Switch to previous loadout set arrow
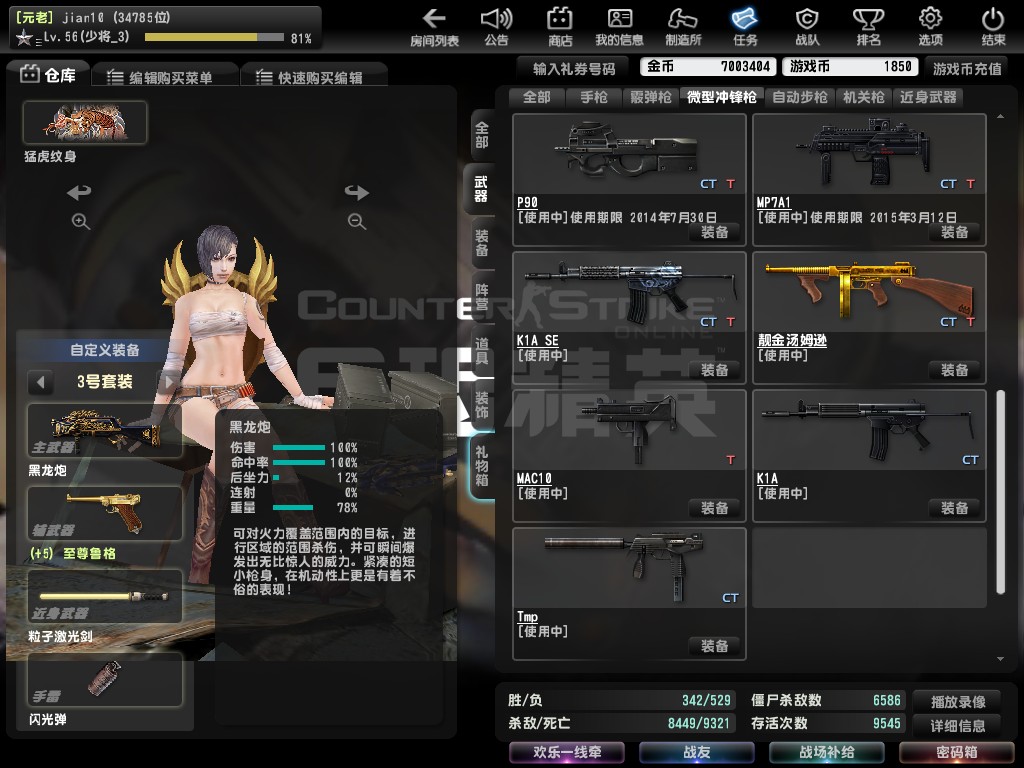Viewport: 1024px width, 768px height. point(40,382)
